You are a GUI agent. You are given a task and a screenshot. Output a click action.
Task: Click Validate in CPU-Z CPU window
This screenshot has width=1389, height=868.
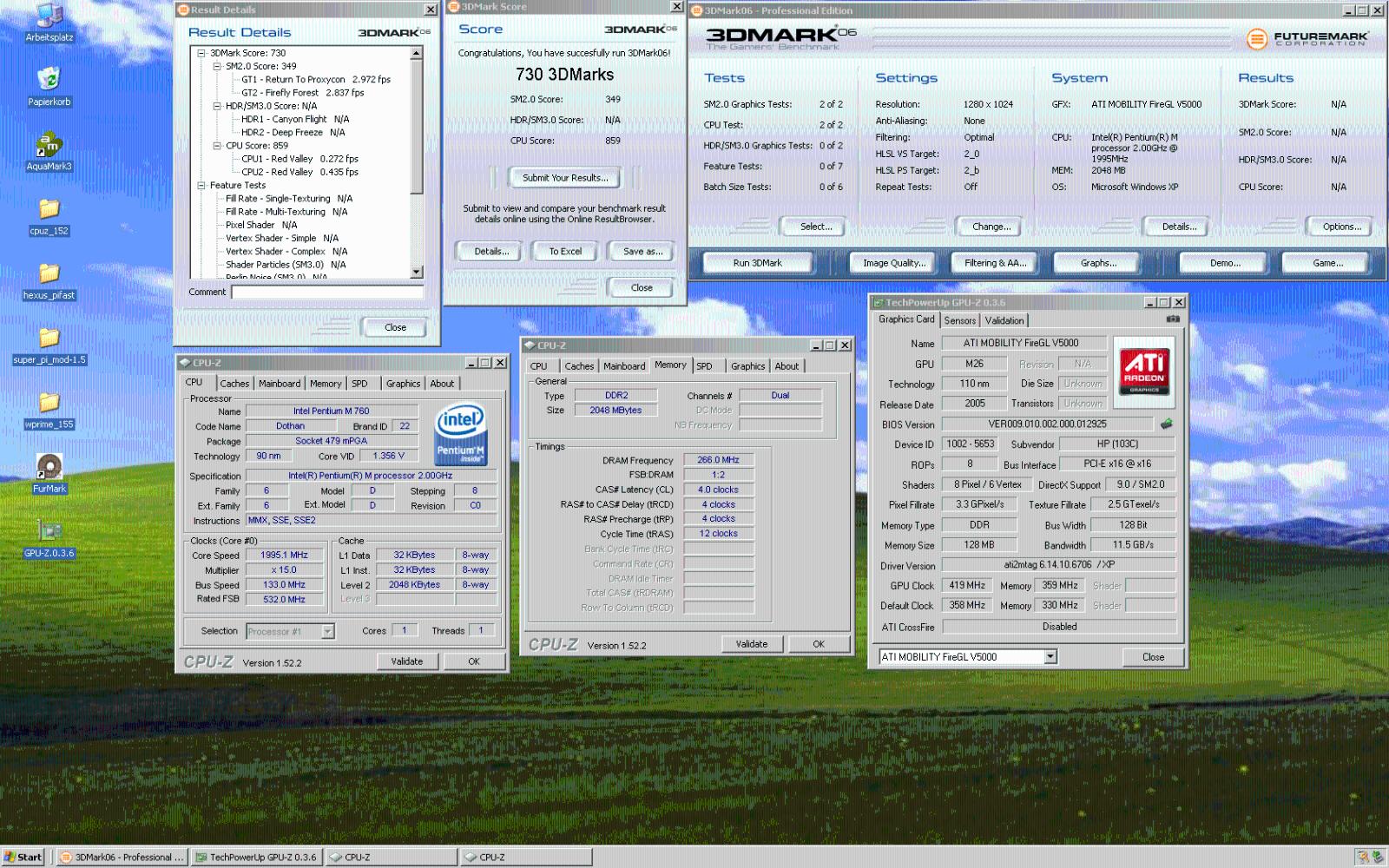coord(406,661)
